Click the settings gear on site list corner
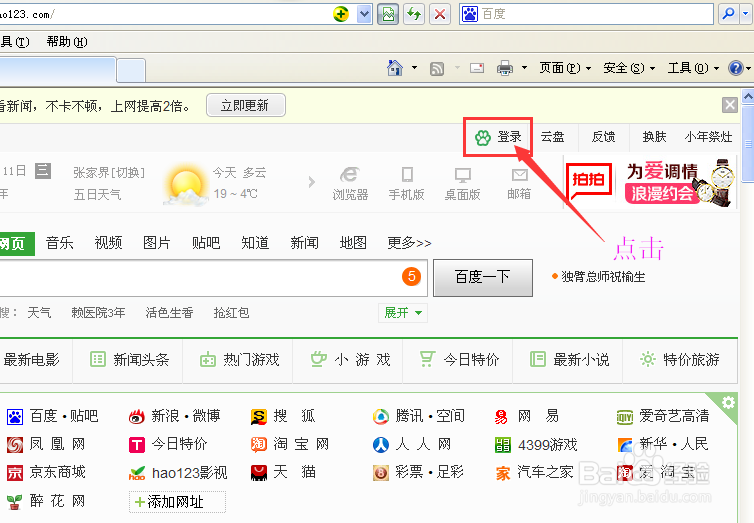 (728, 402)
